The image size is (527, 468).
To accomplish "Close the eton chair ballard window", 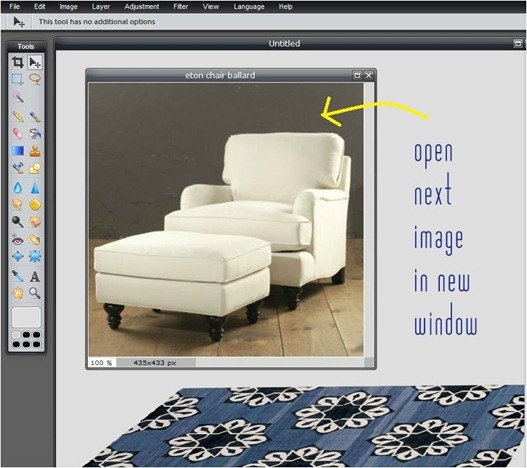I will tap(368, 75).
